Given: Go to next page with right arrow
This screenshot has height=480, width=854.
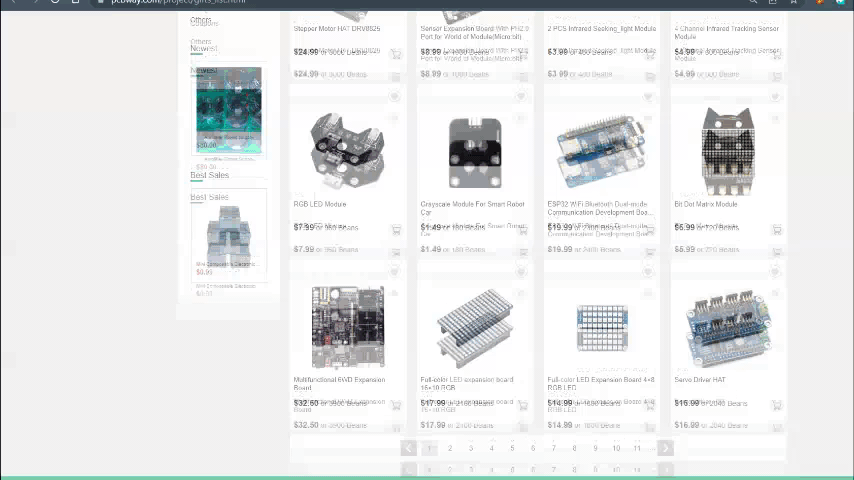Looking at the screenshot, I should tap(666, 448).
